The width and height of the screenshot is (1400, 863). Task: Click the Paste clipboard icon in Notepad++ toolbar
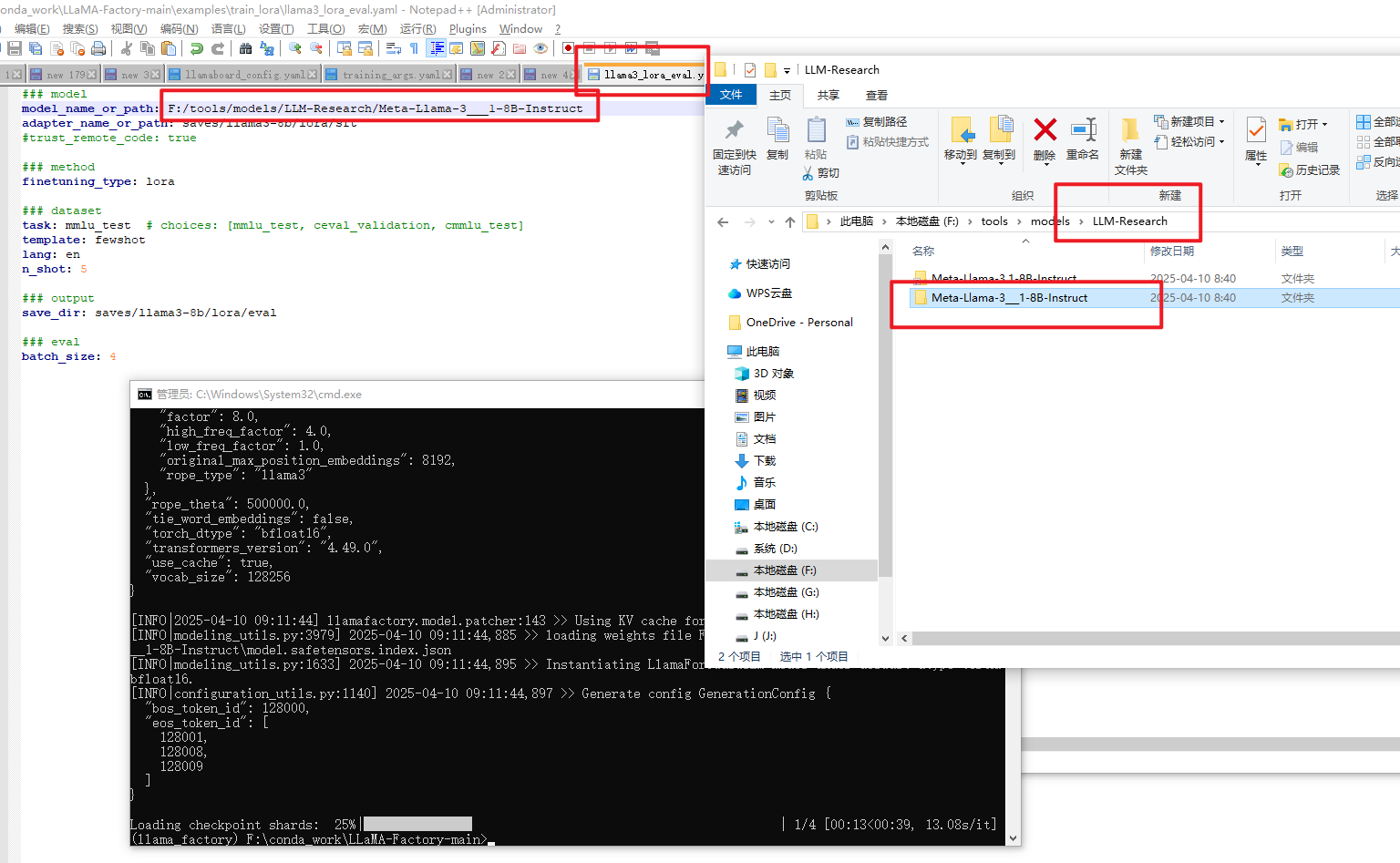pos(169,48)
